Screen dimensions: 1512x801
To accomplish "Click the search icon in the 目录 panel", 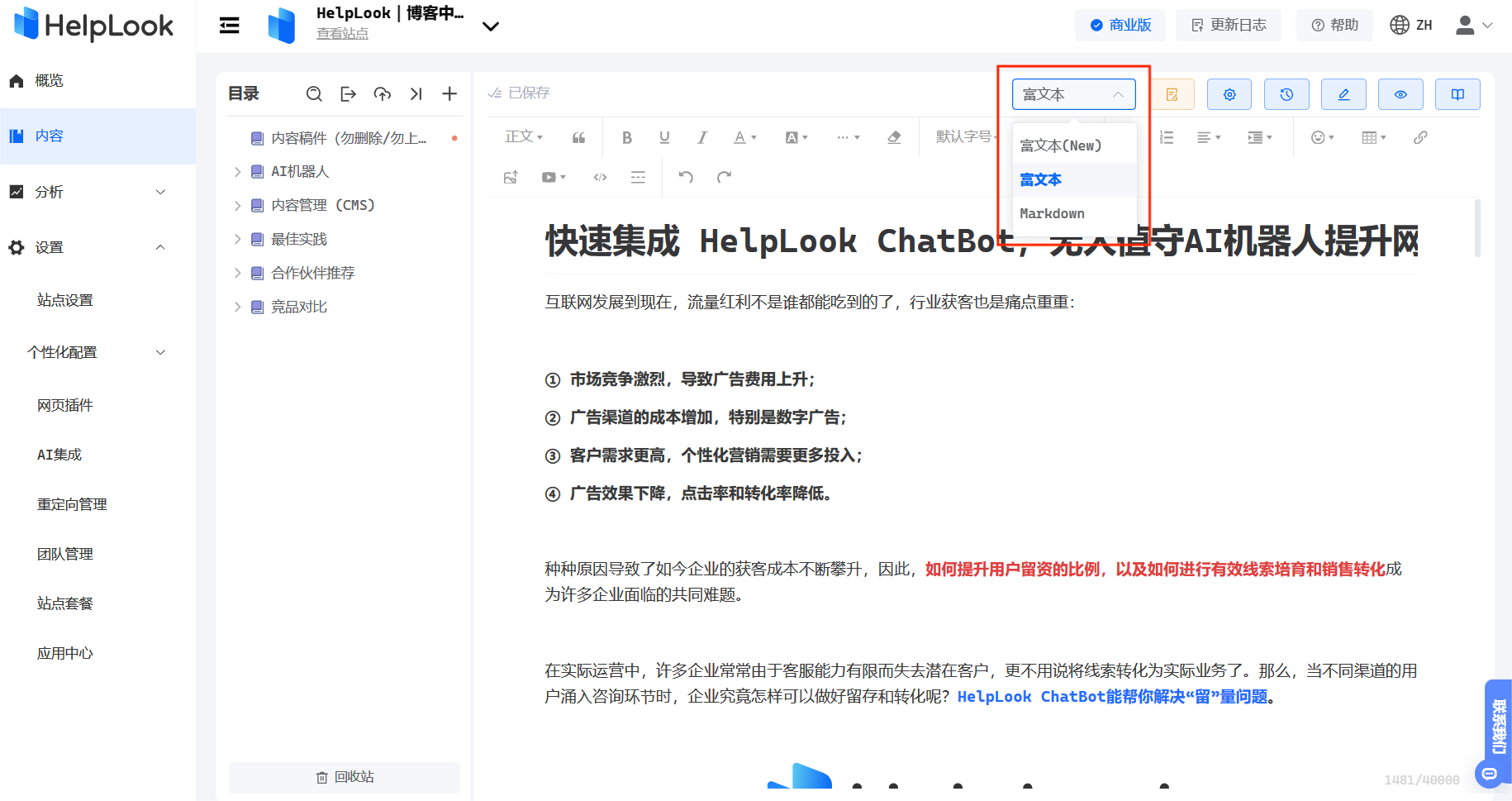I will pos(314,94).
